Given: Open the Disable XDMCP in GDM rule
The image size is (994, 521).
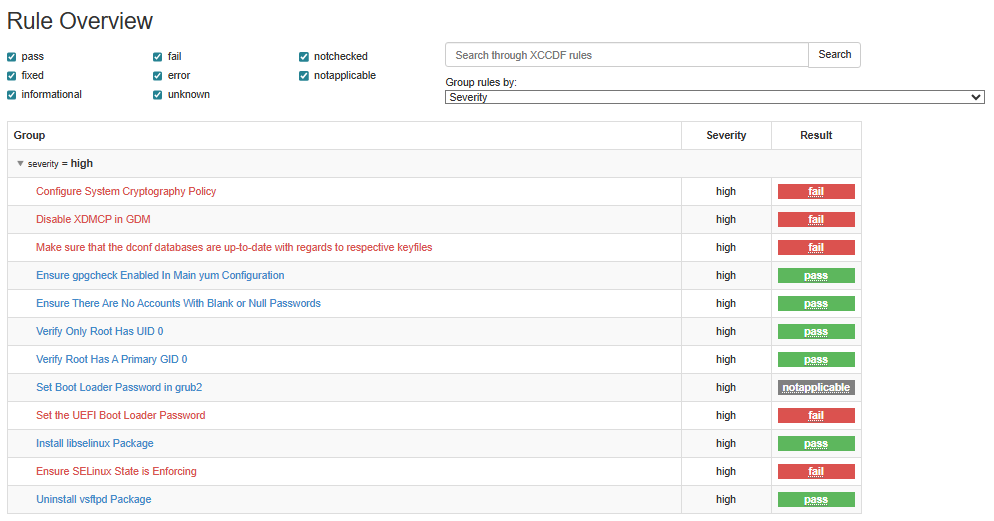Looking at the screenshot, I should point(93,220).
